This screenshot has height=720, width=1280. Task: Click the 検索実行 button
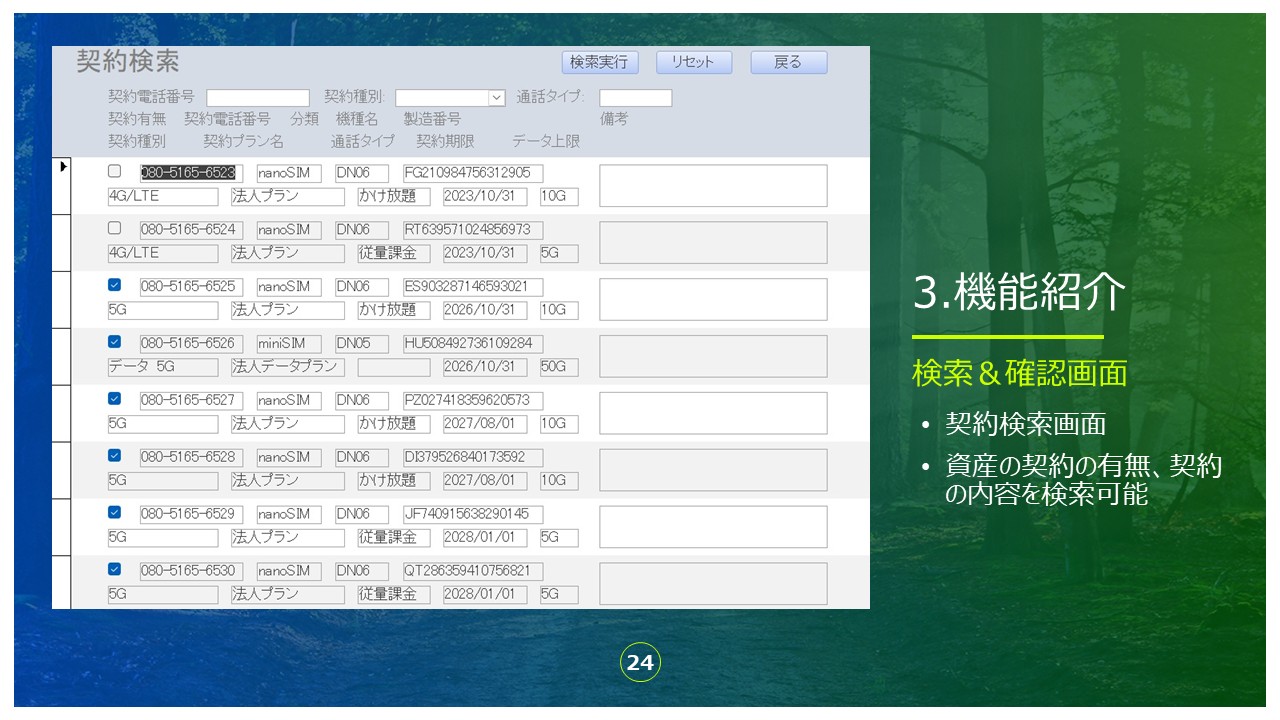click(599, 62)
